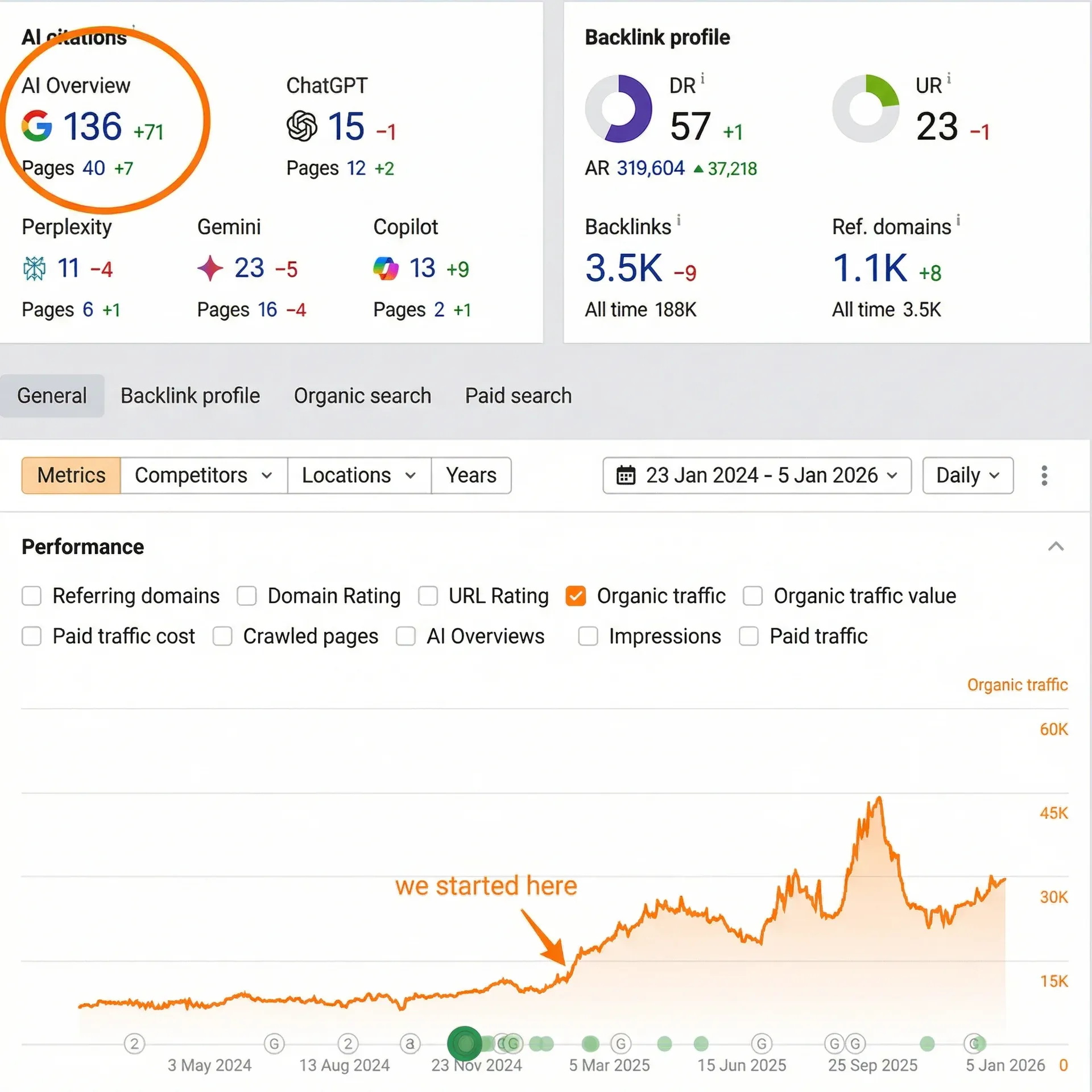Image resolution: width=1092 pixels, height=1092 pixels.
Task: Click the Google AI Overview logo icon
Action: [37, 126]
